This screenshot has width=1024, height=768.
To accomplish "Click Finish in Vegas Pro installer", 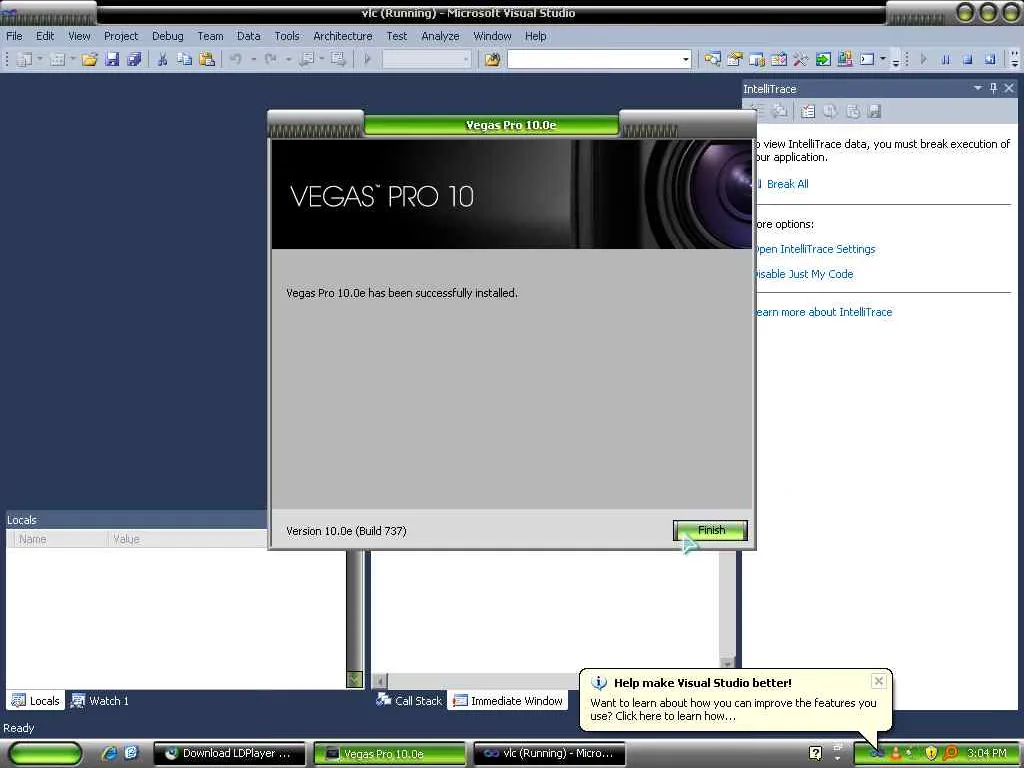I will 711,530.
